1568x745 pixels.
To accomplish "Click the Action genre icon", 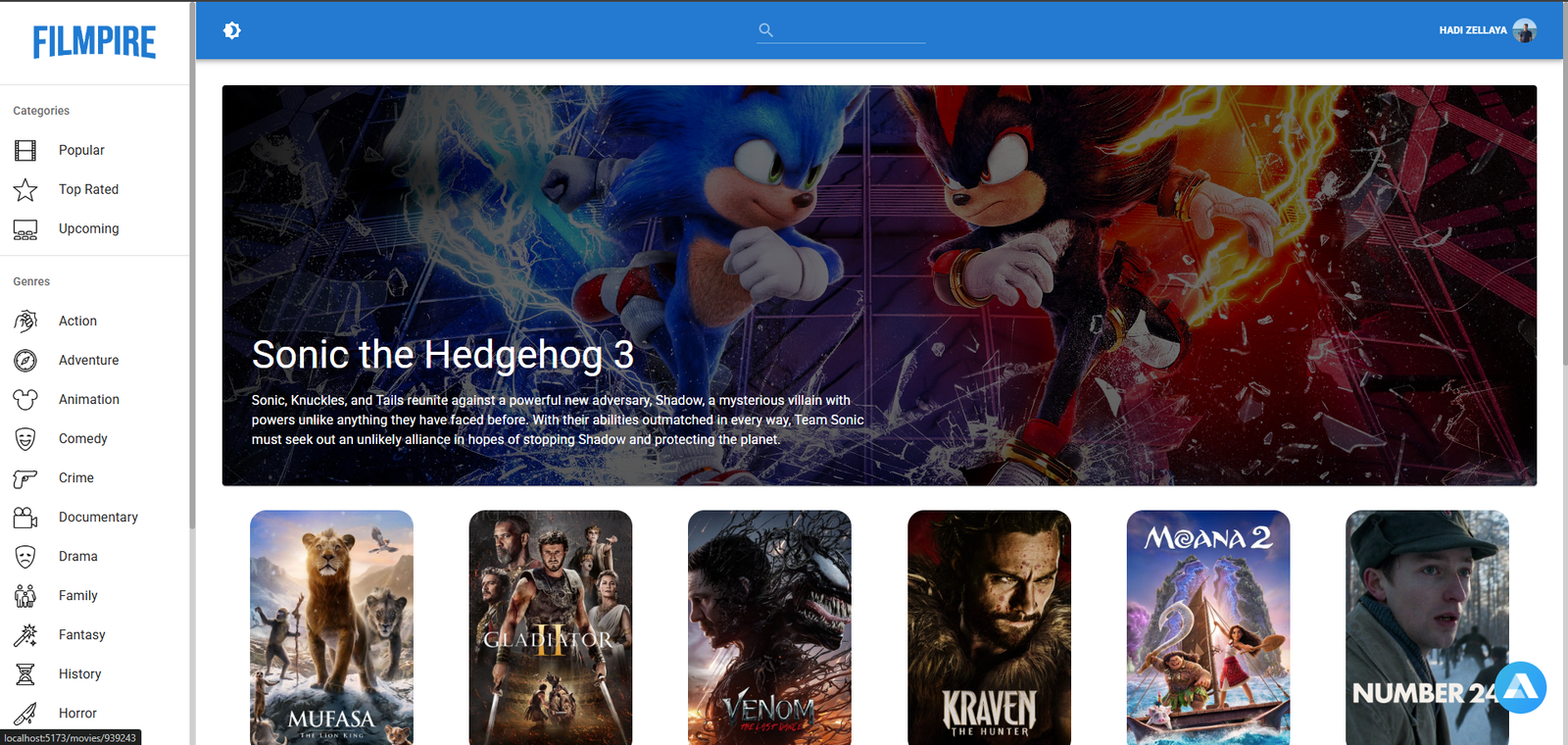I will (x=25, y=321).
